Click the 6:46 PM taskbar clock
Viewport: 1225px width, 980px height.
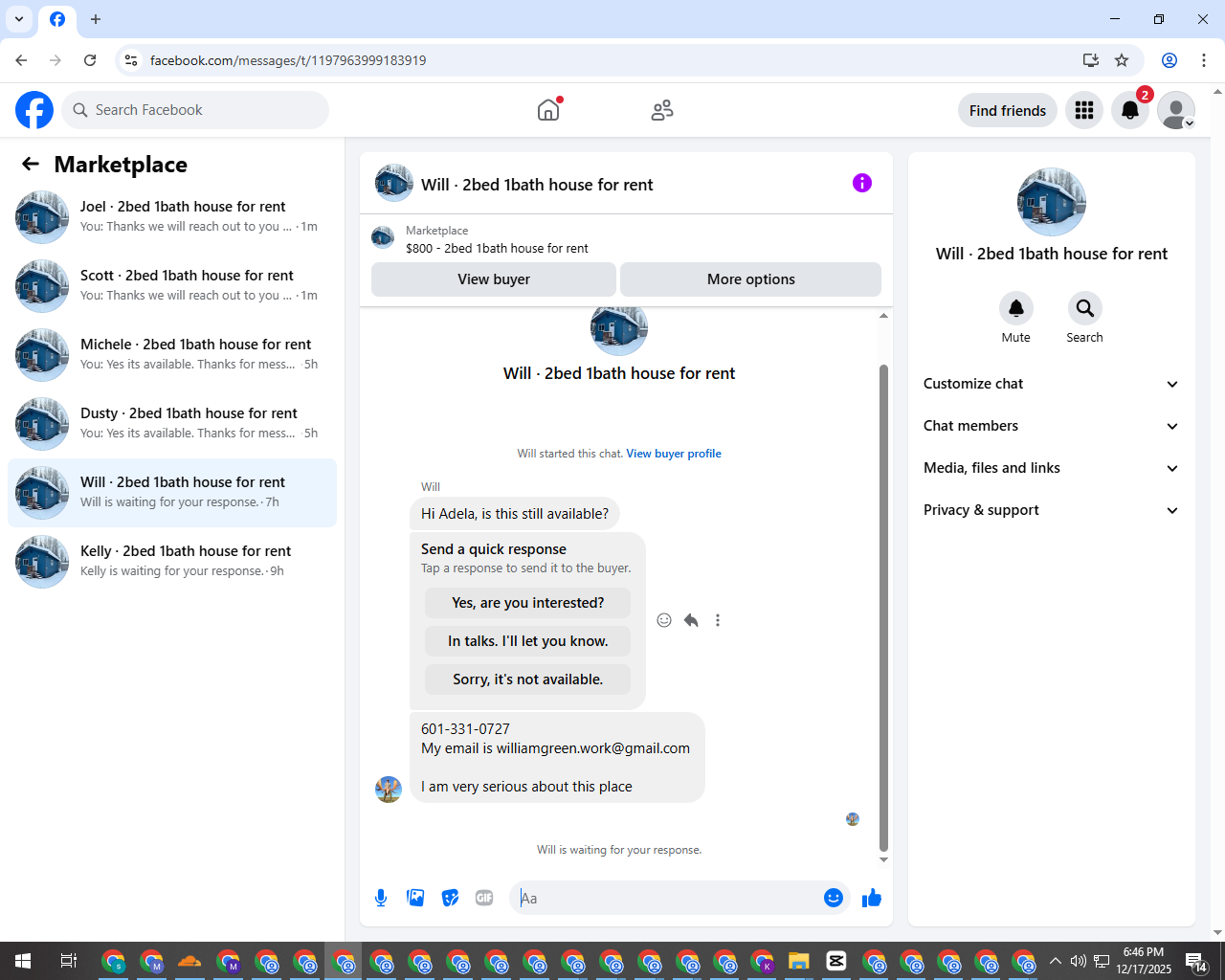coord(1144,961)
